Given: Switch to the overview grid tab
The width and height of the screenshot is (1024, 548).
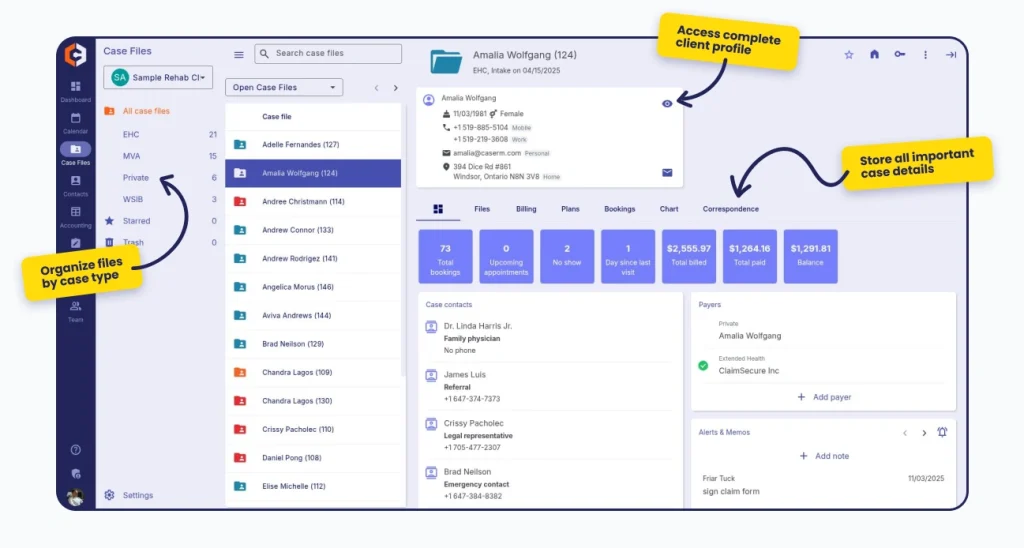Looking at the screenshot, I should 438,209.
